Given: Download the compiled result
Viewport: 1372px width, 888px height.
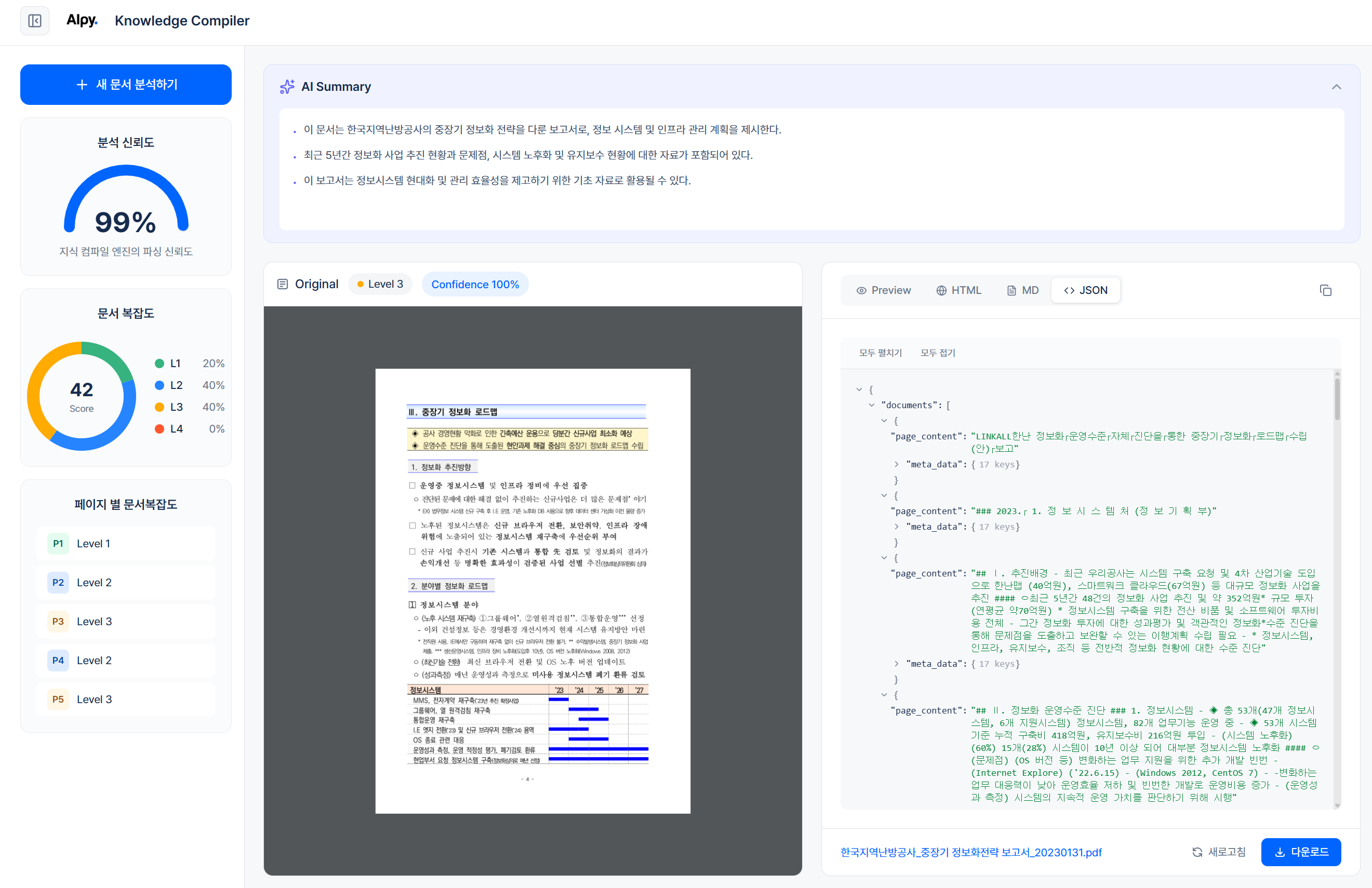Looking at the screenshot, I should 1301,852.
